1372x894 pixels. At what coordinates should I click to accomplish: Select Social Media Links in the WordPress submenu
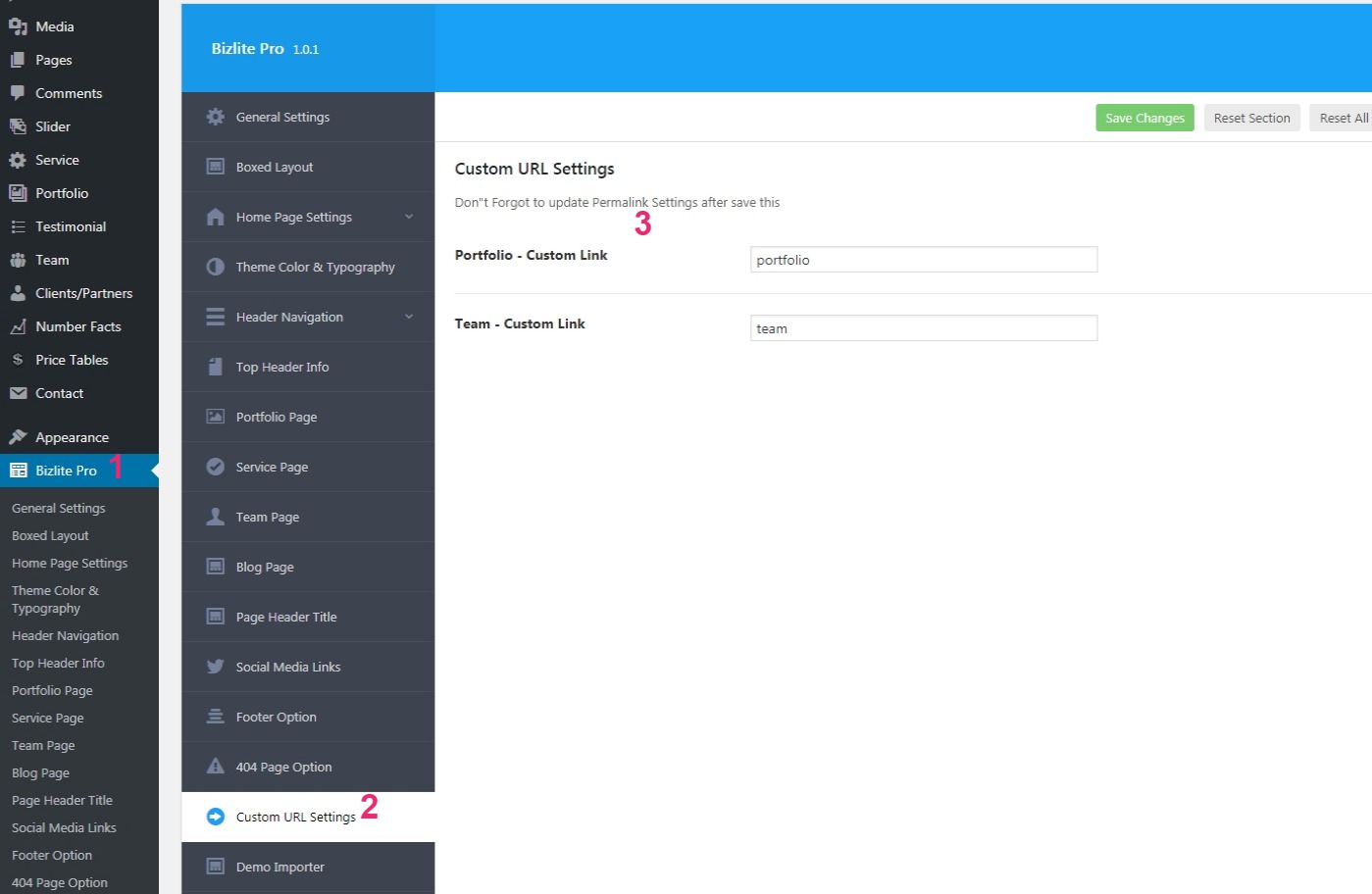[64, 827]
